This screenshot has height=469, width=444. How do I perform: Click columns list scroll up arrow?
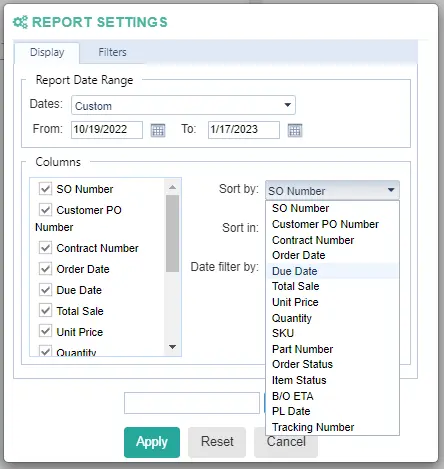[x=172, y=187]
